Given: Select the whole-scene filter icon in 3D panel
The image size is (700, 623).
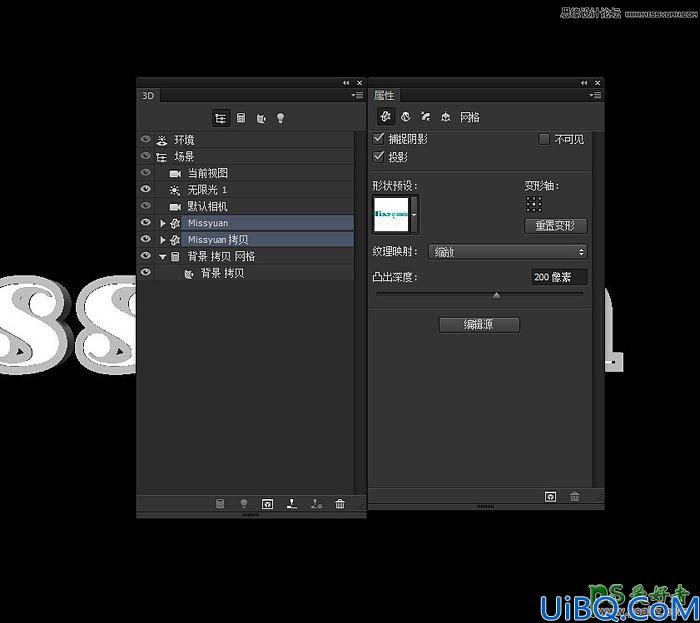Looking at the screenshot, I should tap(221, 118).
